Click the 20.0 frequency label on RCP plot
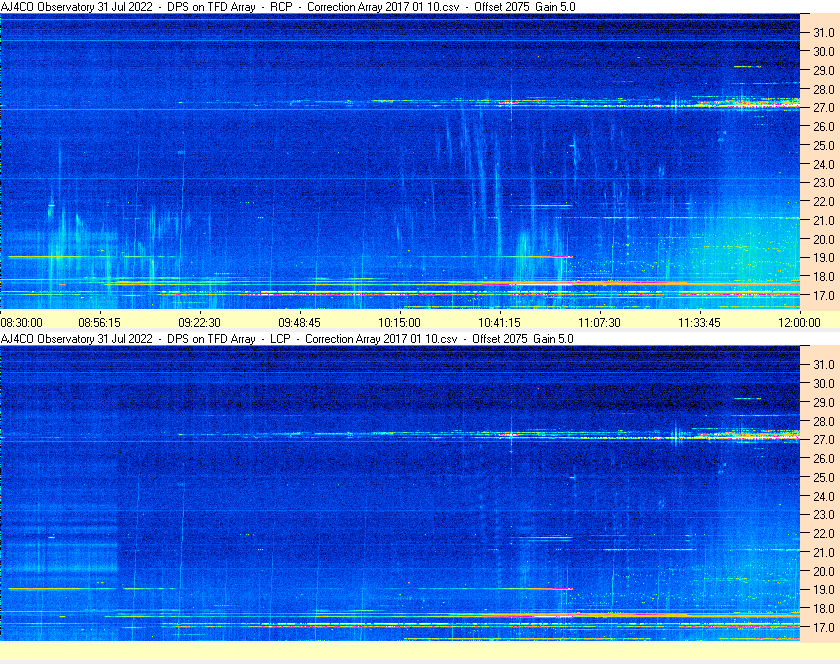 [824, 239]
